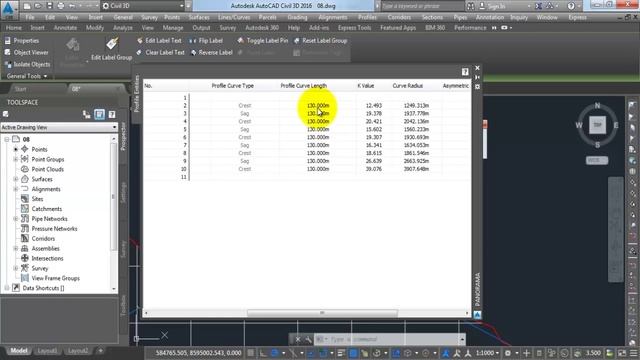Screen dimensions: 640x360
Task: Select Corridors in Prospector tree
Action: [43, 239]
